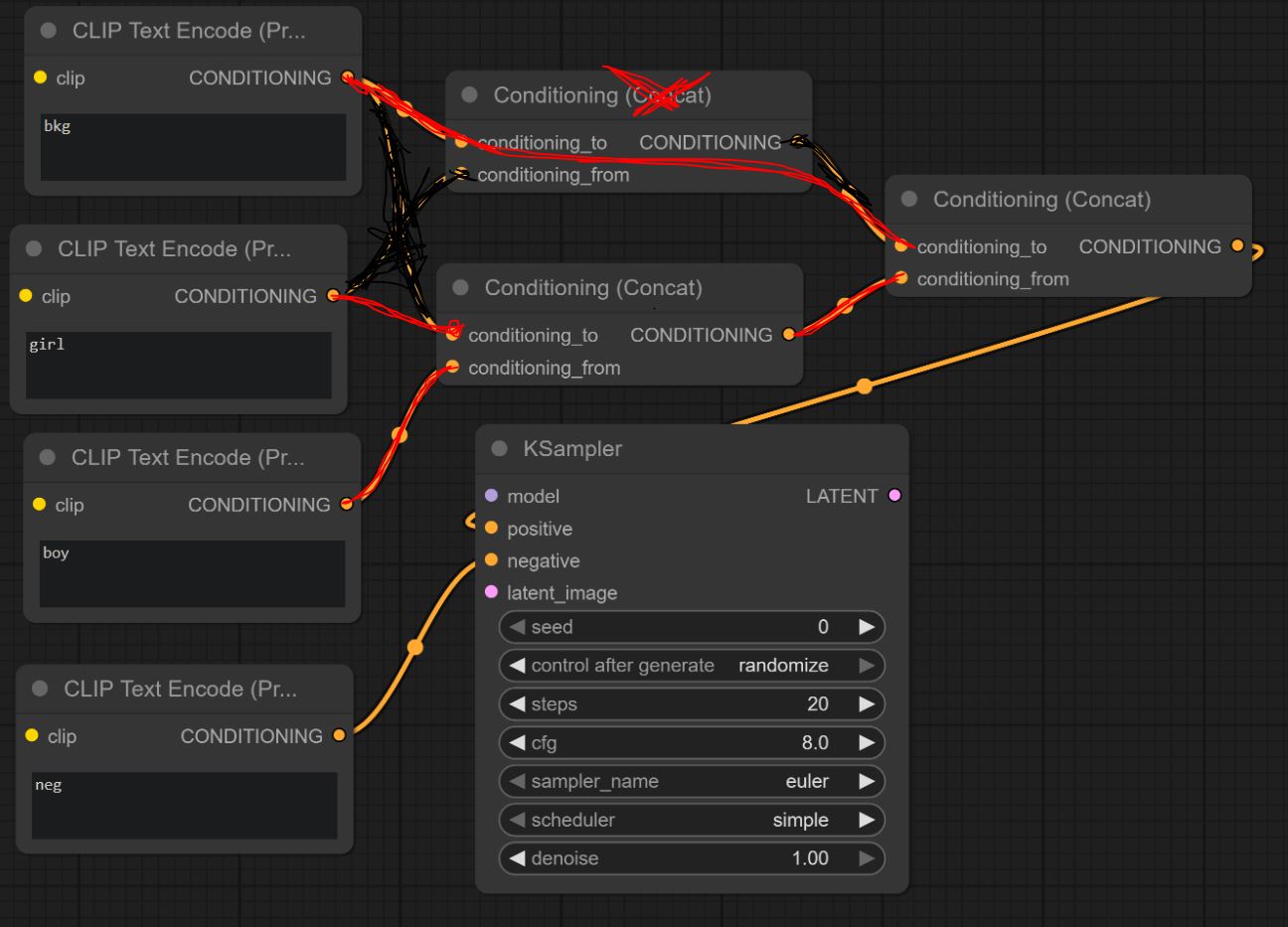This screenshot has width=1288, height=927.
Task: Click conditioning_to port of Concat feeding KSampler
Action: coord(900,246)
